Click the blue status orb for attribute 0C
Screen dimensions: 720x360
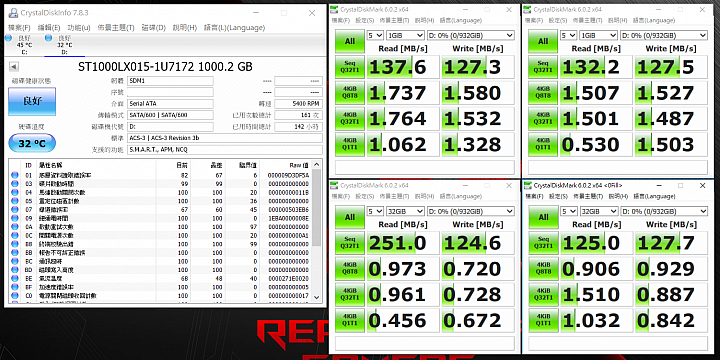click(15, 236)
